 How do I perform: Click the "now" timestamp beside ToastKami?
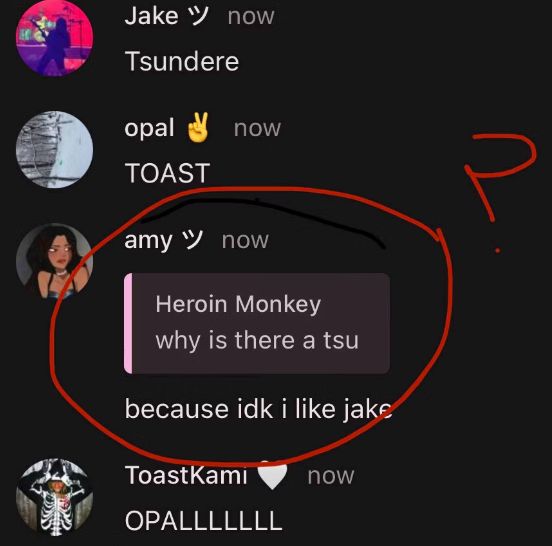click(331, 476)
